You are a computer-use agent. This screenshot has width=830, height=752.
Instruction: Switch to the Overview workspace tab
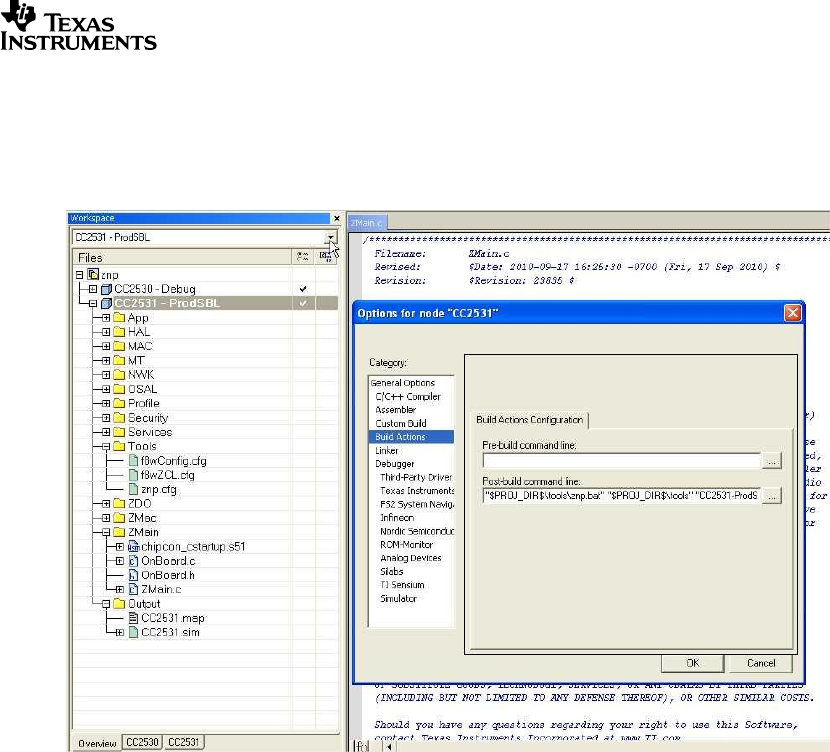97,743
